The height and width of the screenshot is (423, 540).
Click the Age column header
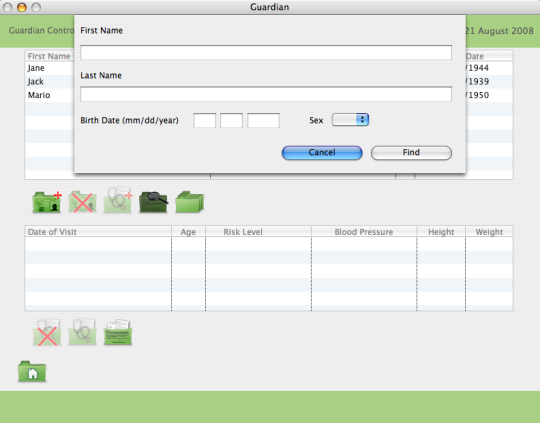(188, 232)
